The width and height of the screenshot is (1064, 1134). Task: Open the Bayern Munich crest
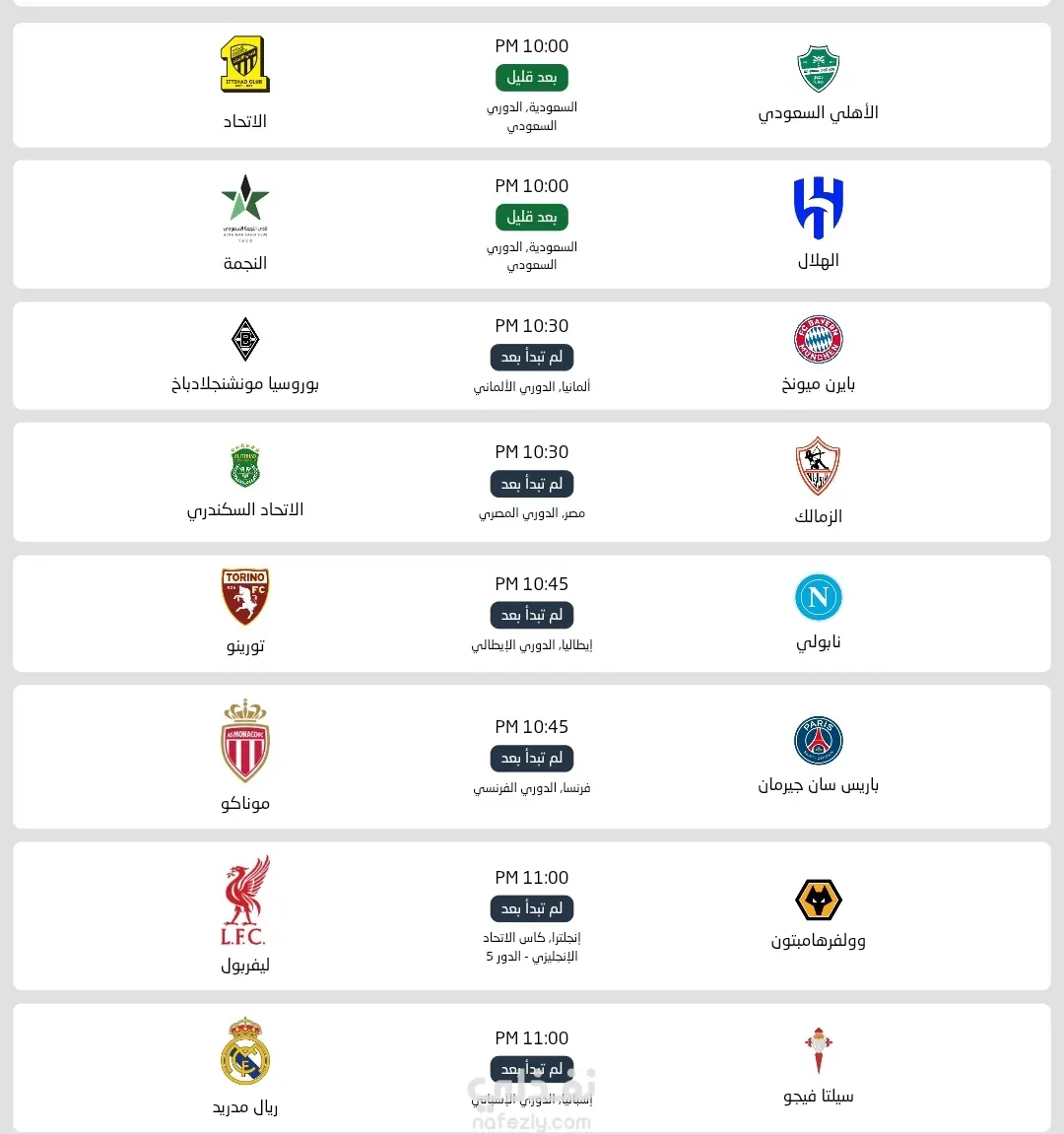[x=819, y=340]
